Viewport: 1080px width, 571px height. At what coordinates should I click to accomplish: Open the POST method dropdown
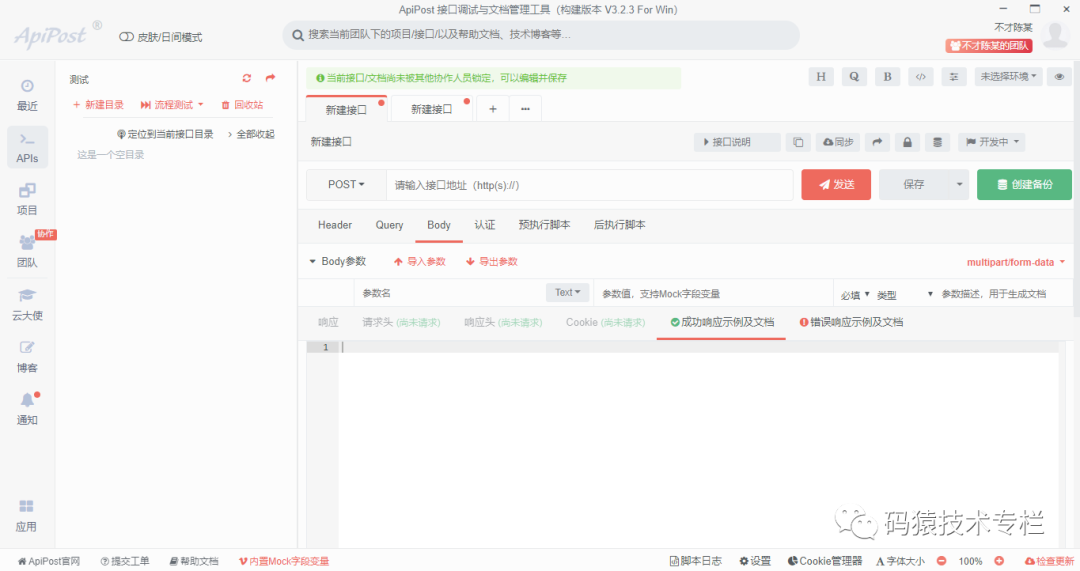tap(346, 185)
